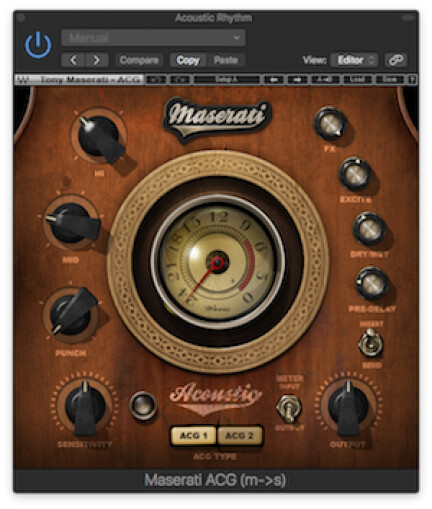432x509 pixels.
Task: Click the 'Acoustic Rhythm' window title
Action: click(x=213, y=18)
